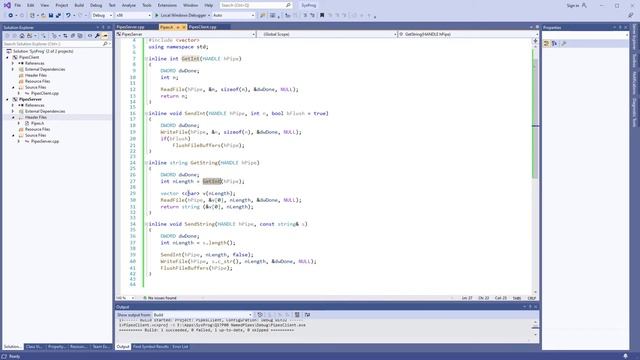
Task: Click the Sign in account icon
Action: pyautogui.click(x=584, y=5)
